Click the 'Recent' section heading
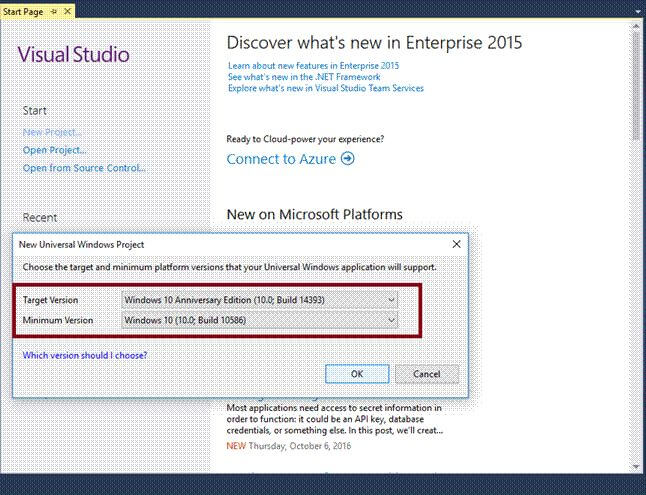646x495 pixels. click(x=40, y=218)
